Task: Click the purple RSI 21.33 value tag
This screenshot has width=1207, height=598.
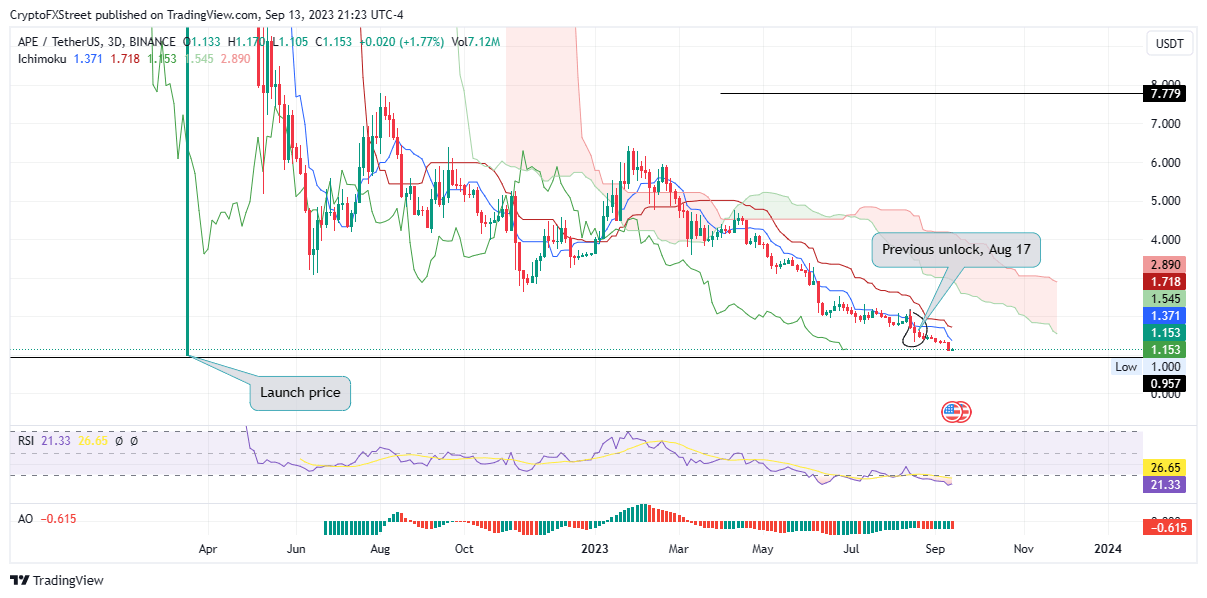Action: point(1164,484)
